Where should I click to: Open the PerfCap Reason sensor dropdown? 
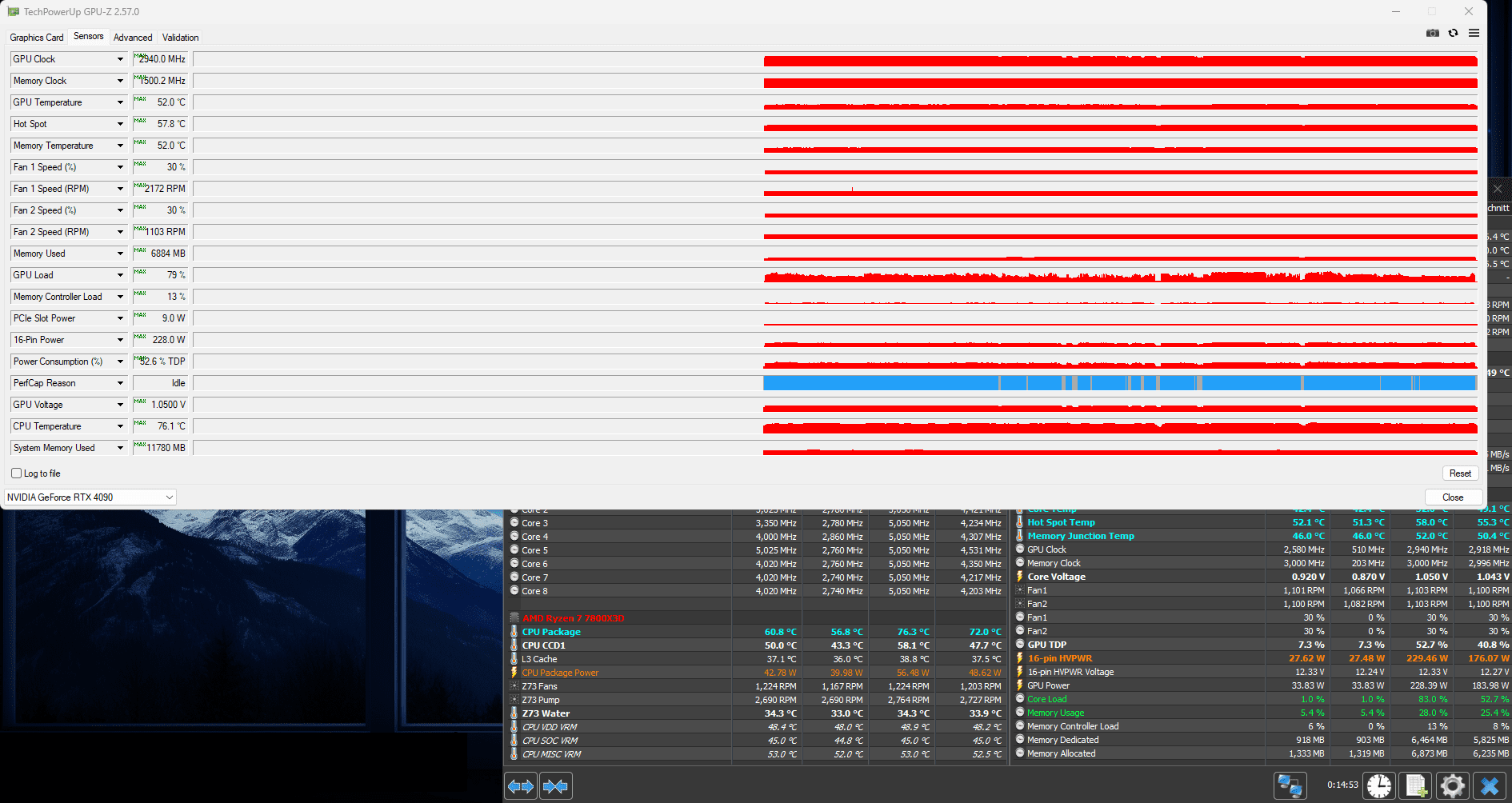(x=120, y=383)
